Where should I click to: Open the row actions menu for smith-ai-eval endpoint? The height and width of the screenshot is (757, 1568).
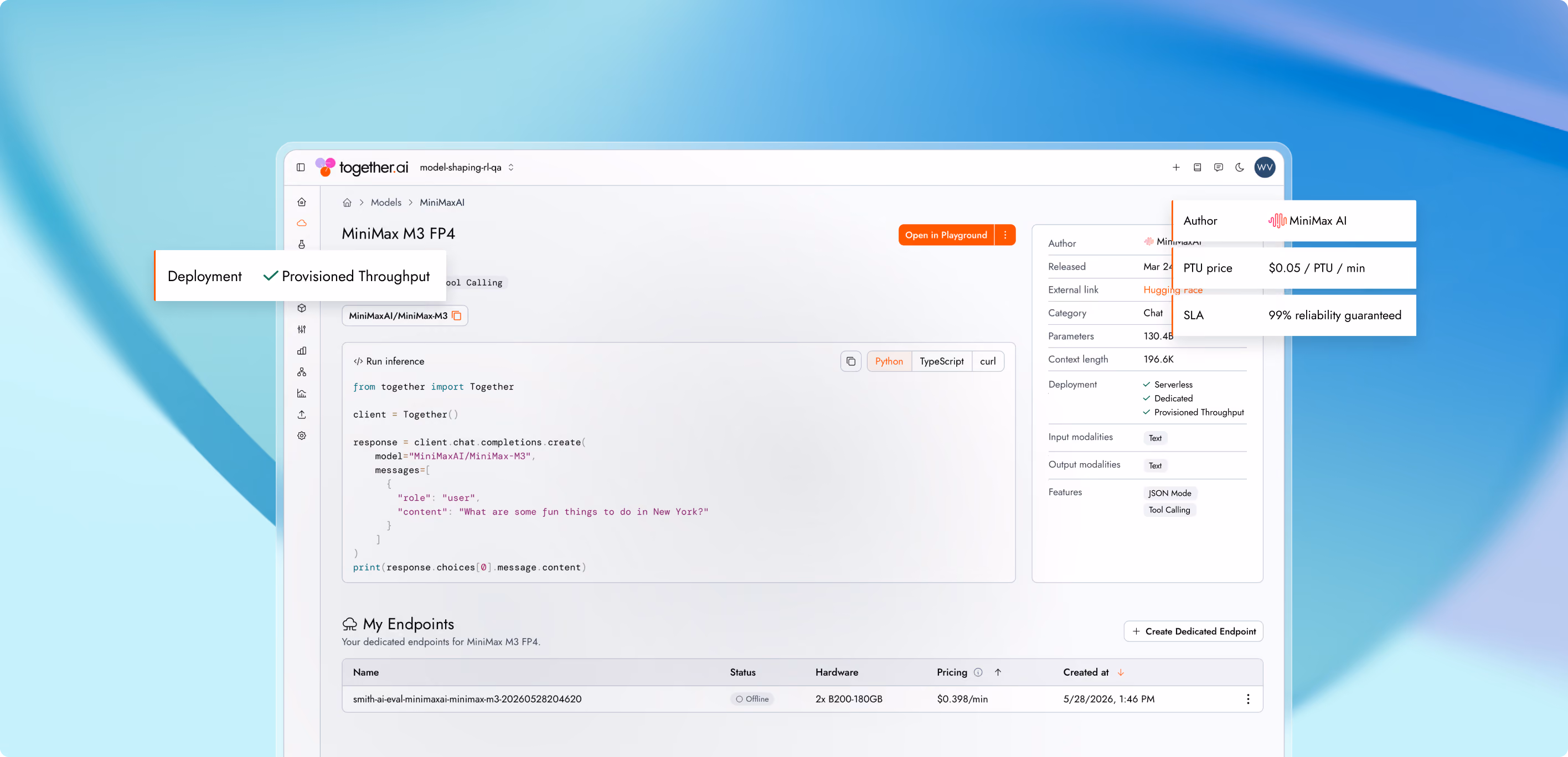[x=1248, y=699]
